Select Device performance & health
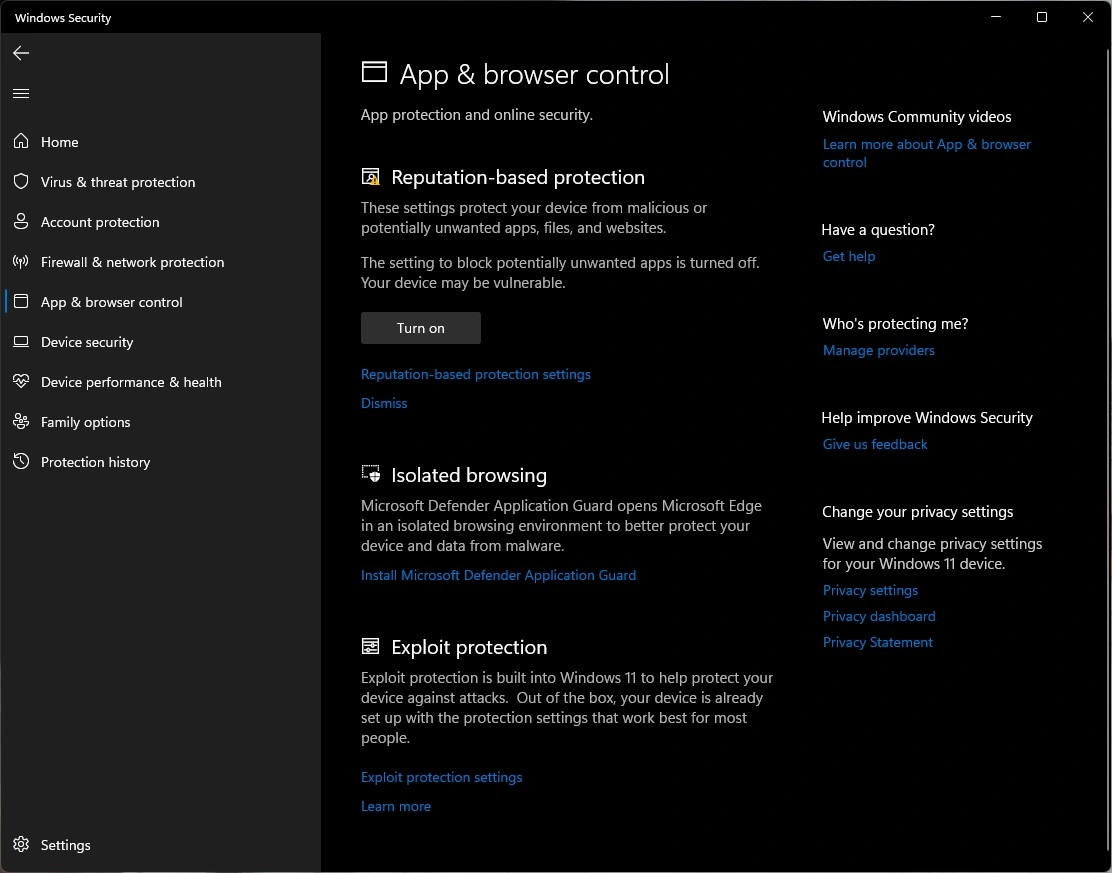 coord(160,382)
